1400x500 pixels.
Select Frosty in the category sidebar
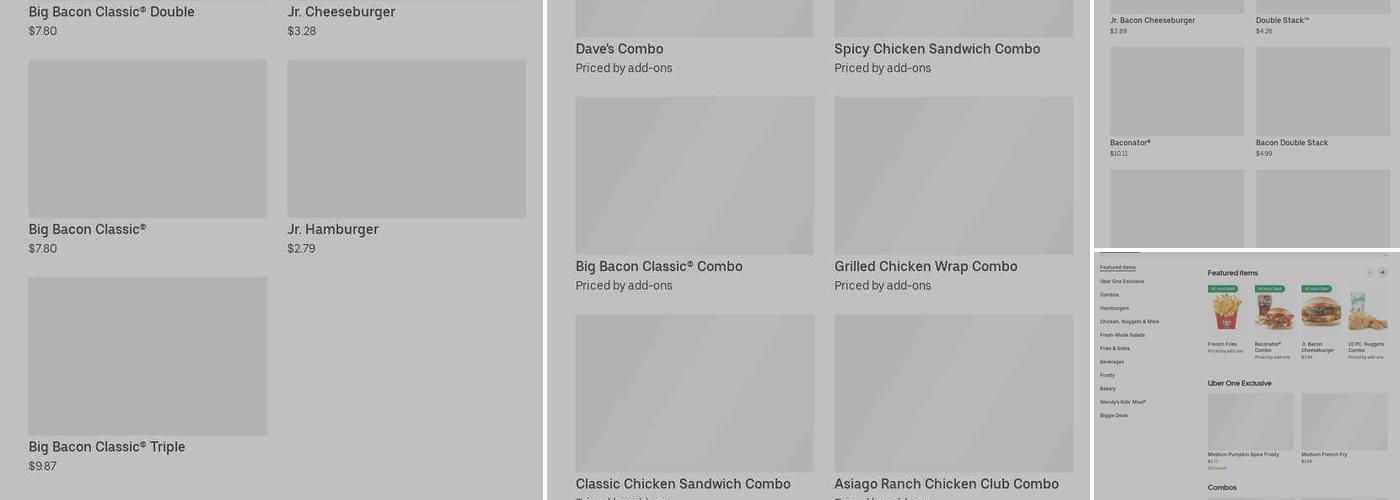pyautogui.click(x=1107, y=375)
